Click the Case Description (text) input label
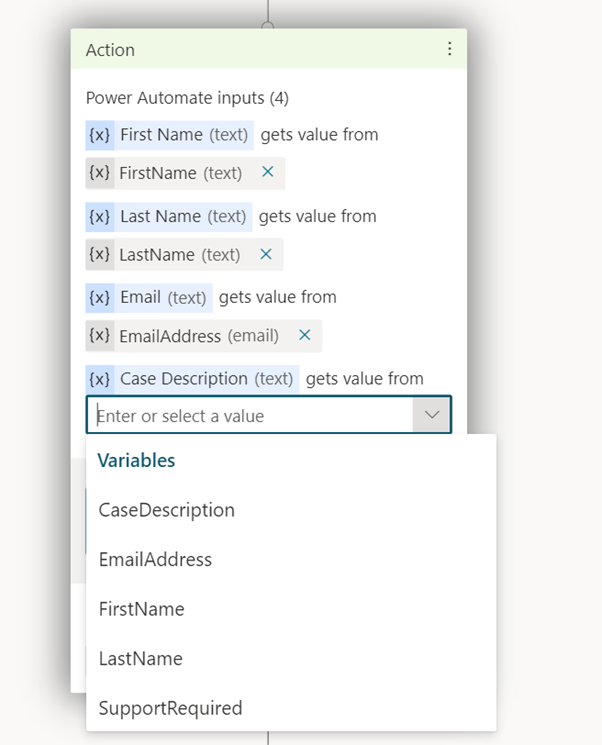Image resolution: width=602 pixels, height=745 pixels. [207, 379]
